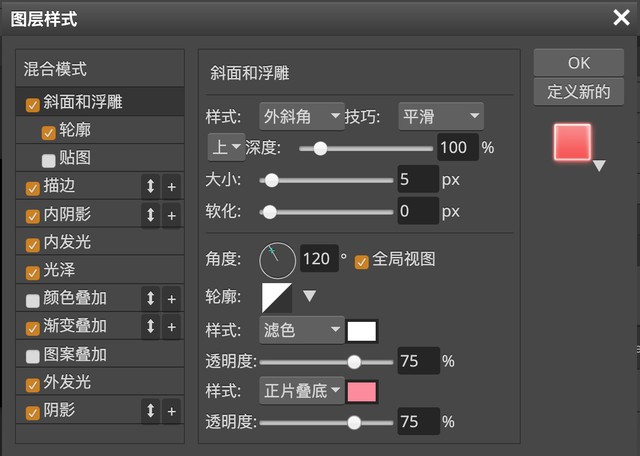Click the 定义新的 button
640x456 pixels.
579,92
